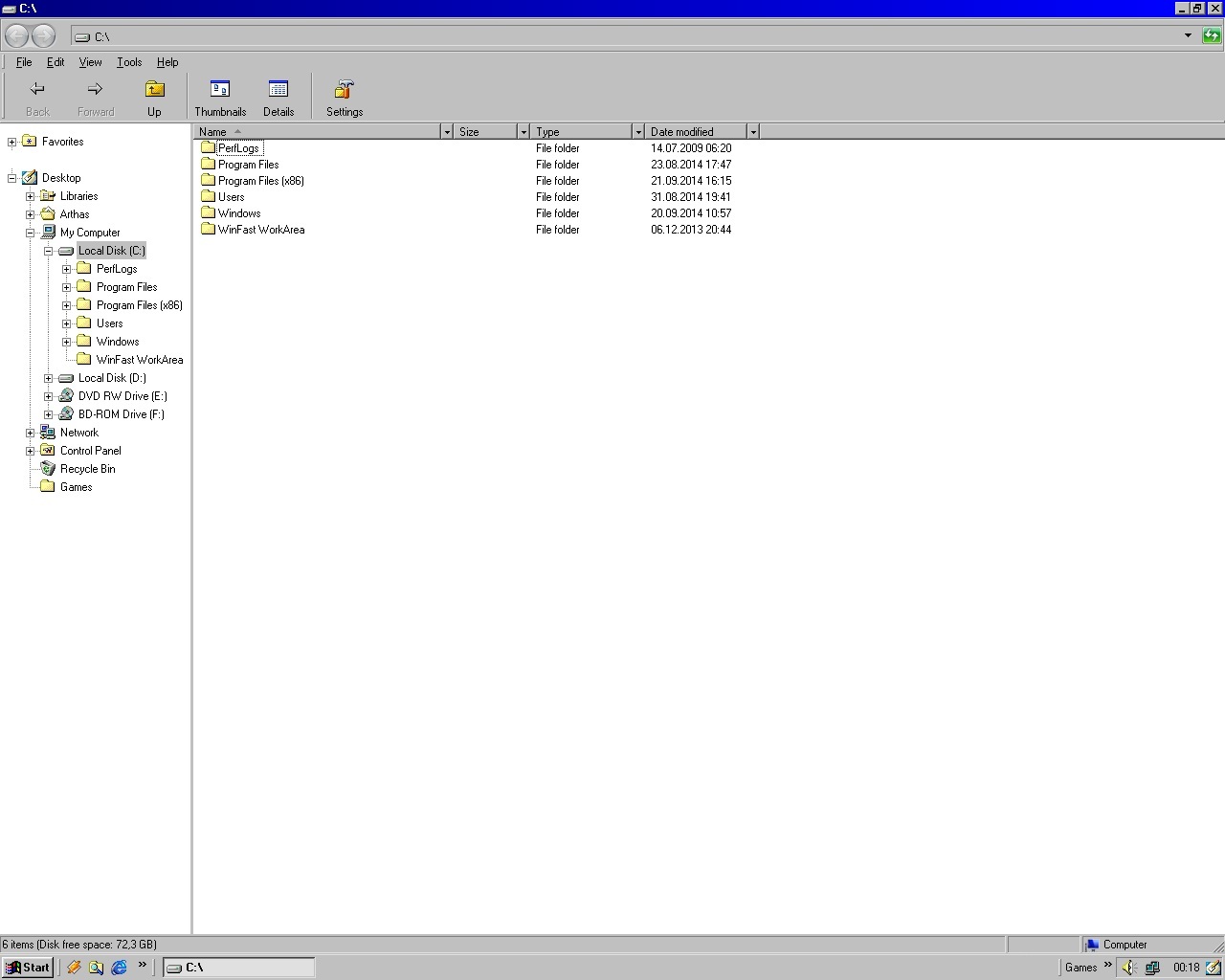Screen dimensions: 1225x980
Task: Expand the Favorites tree node
Action: click(x=12, y=142)
